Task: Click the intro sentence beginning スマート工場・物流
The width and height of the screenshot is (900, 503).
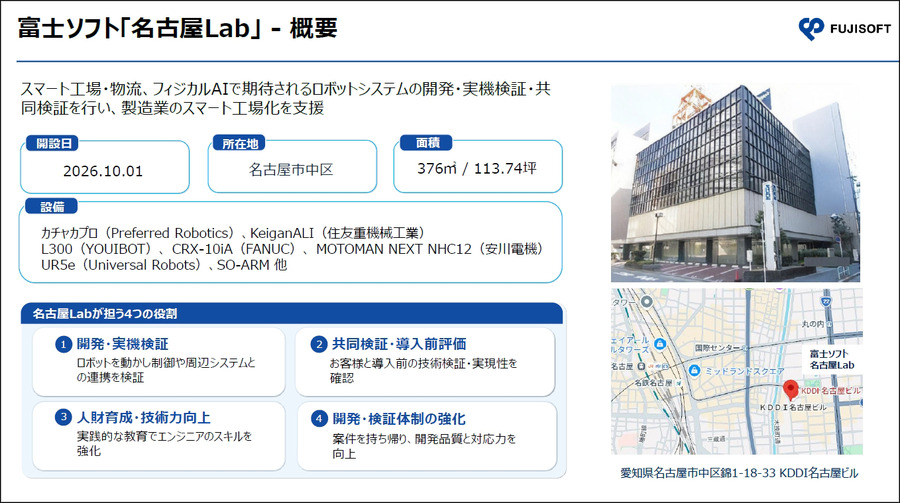Action: click(285, 98)
